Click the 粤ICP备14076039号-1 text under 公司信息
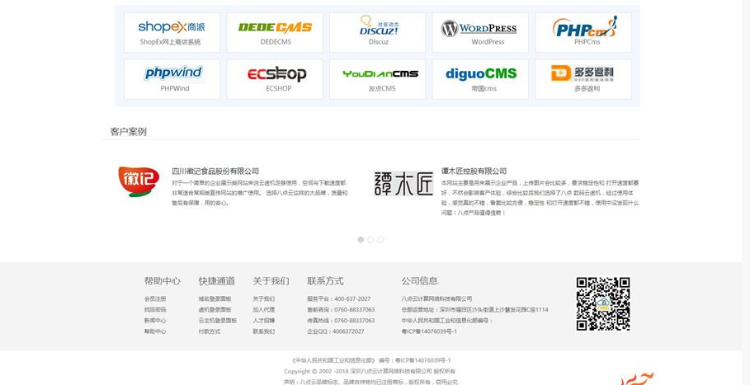 point(429,331)
